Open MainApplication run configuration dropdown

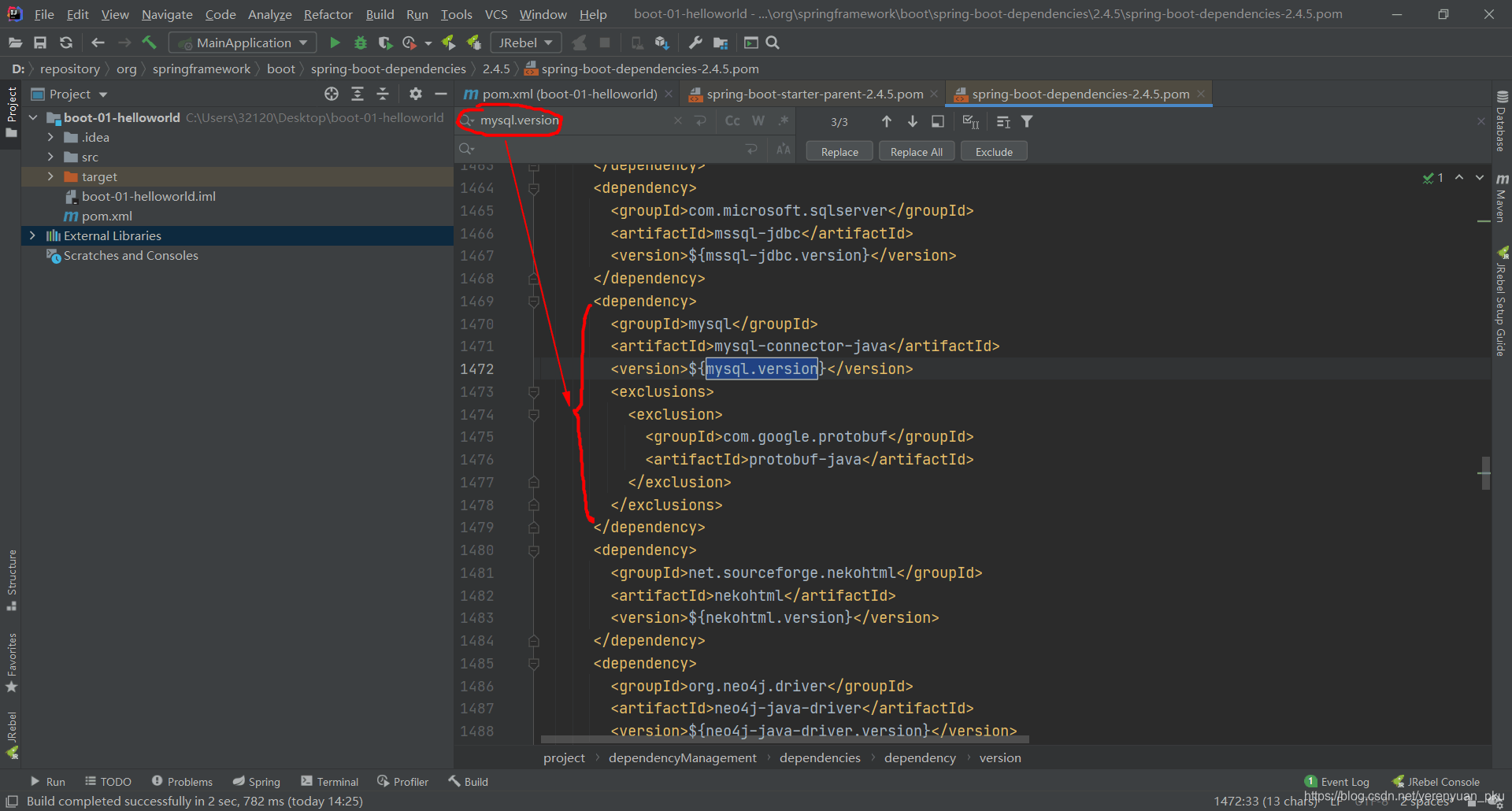[x=243, y=43]
